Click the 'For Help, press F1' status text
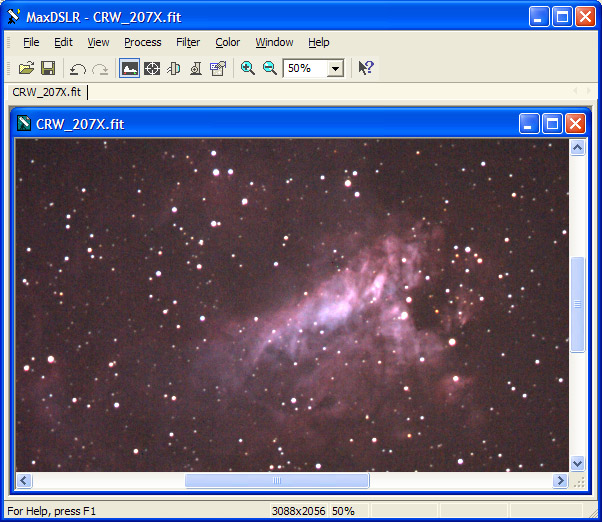602x522 pixels. point(51,511)
